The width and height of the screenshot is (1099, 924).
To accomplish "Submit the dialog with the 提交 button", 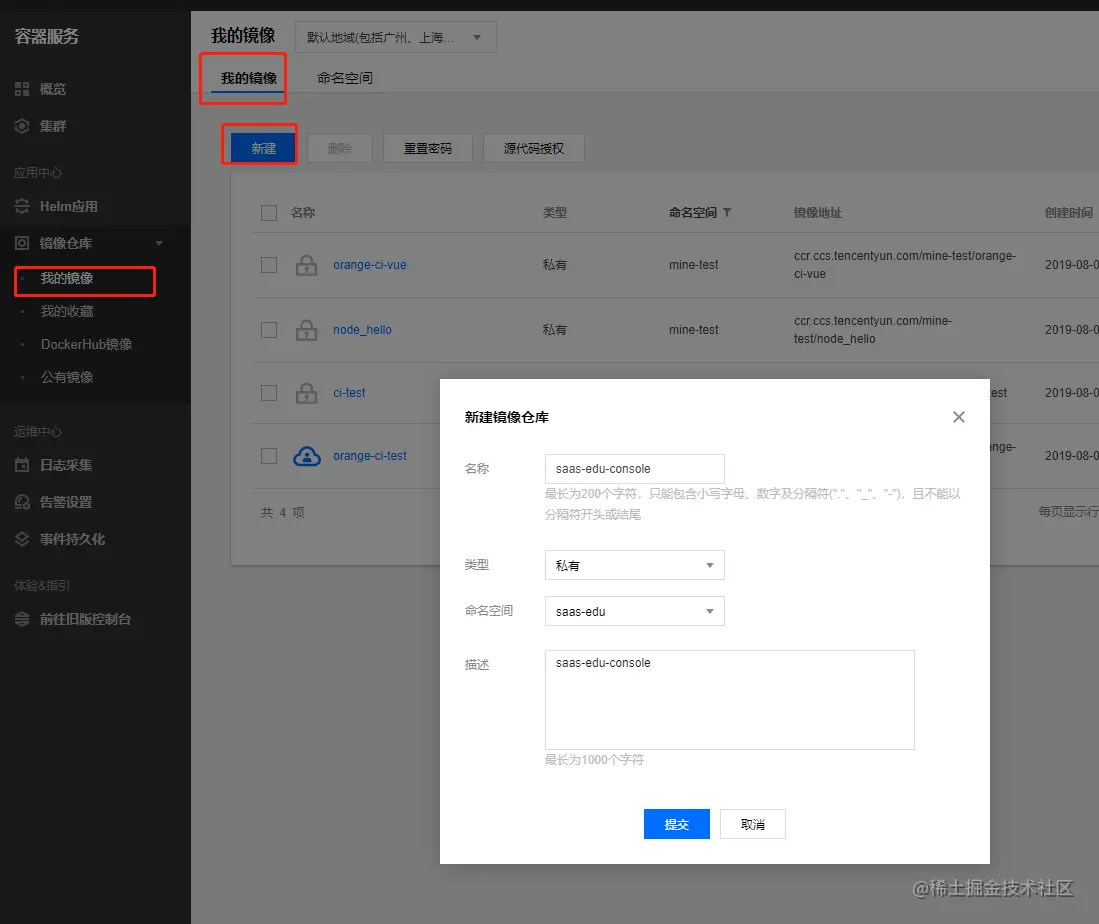I will click(676, 824).
